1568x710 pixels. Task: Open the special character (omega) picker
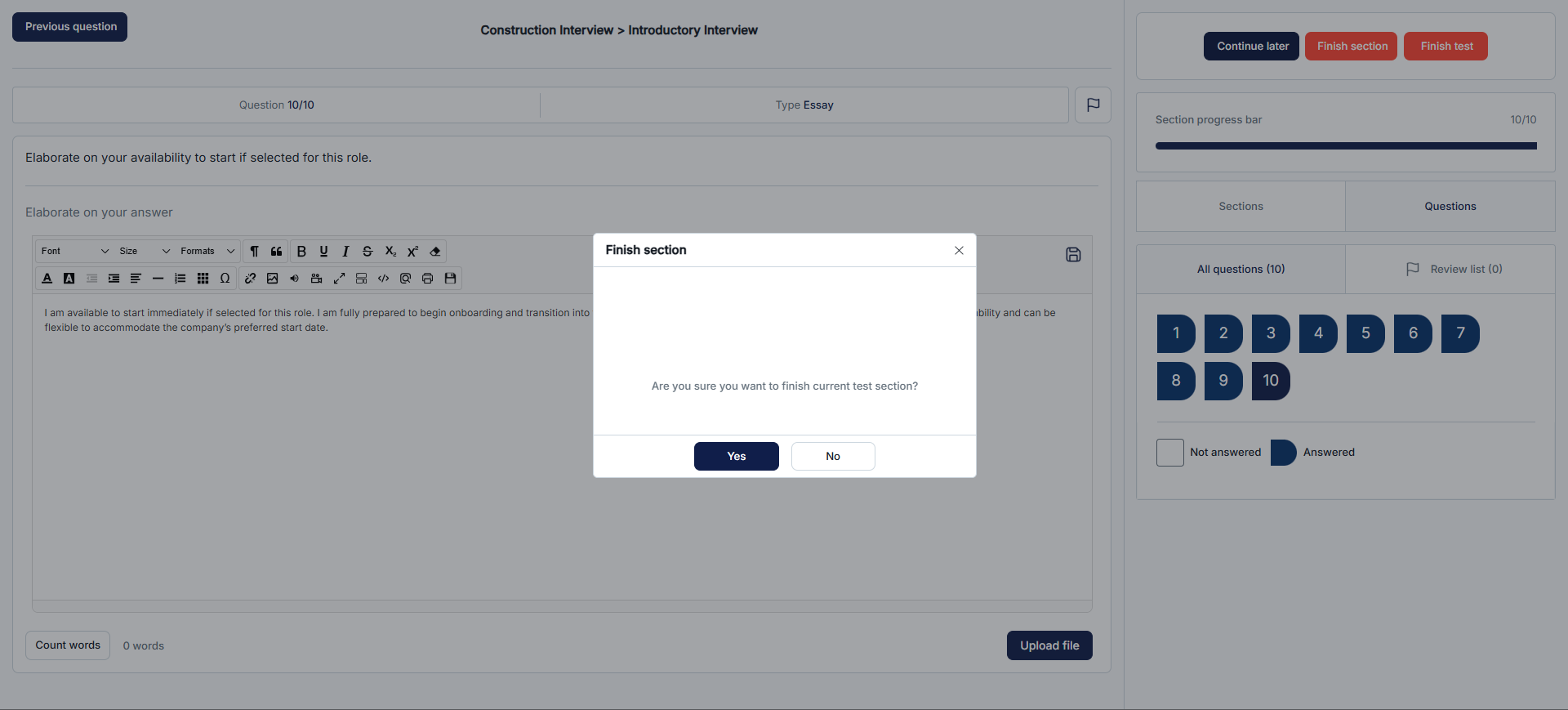[x=225, y=279]
